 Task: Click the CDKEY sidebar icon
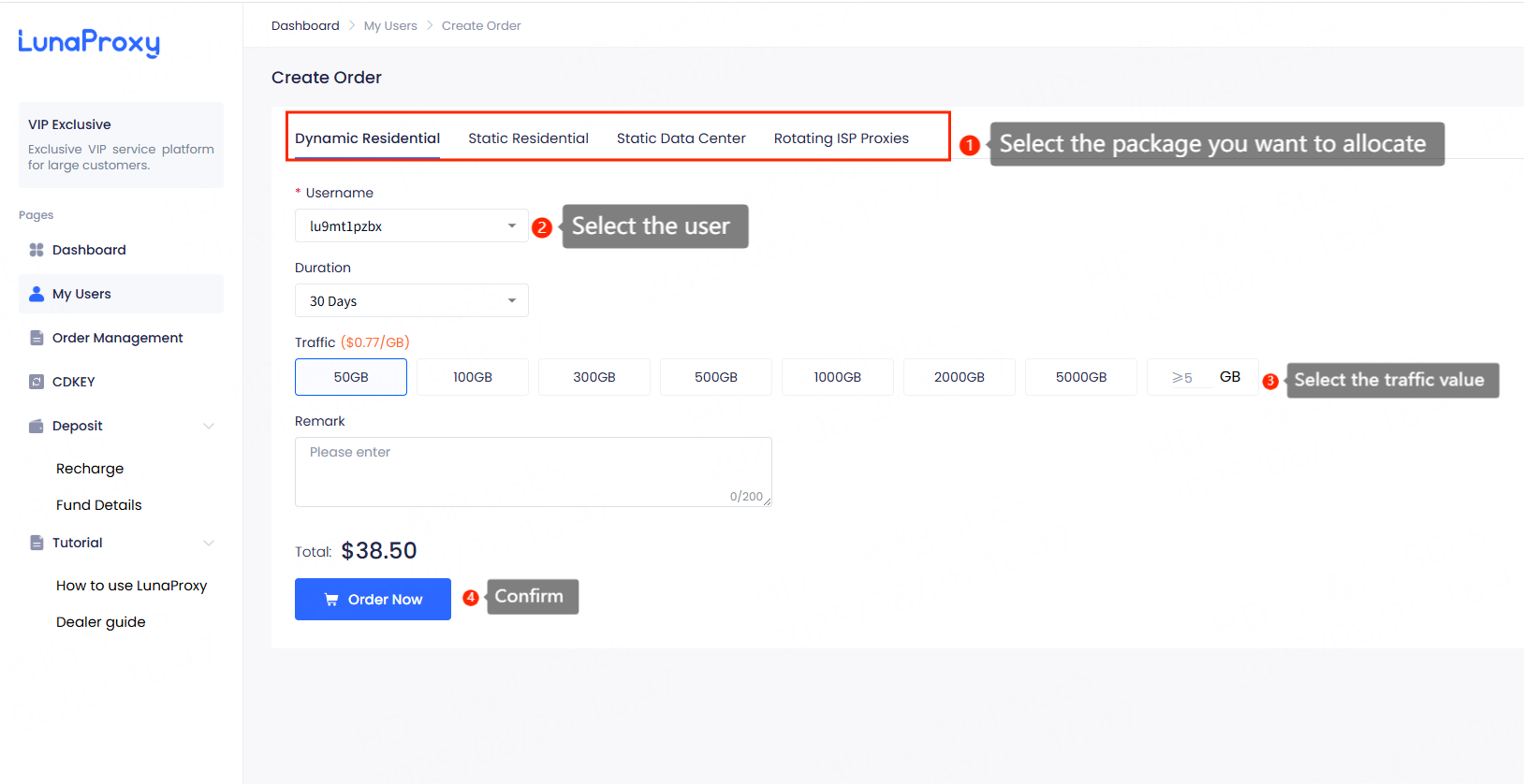click(x=37, y=382)
